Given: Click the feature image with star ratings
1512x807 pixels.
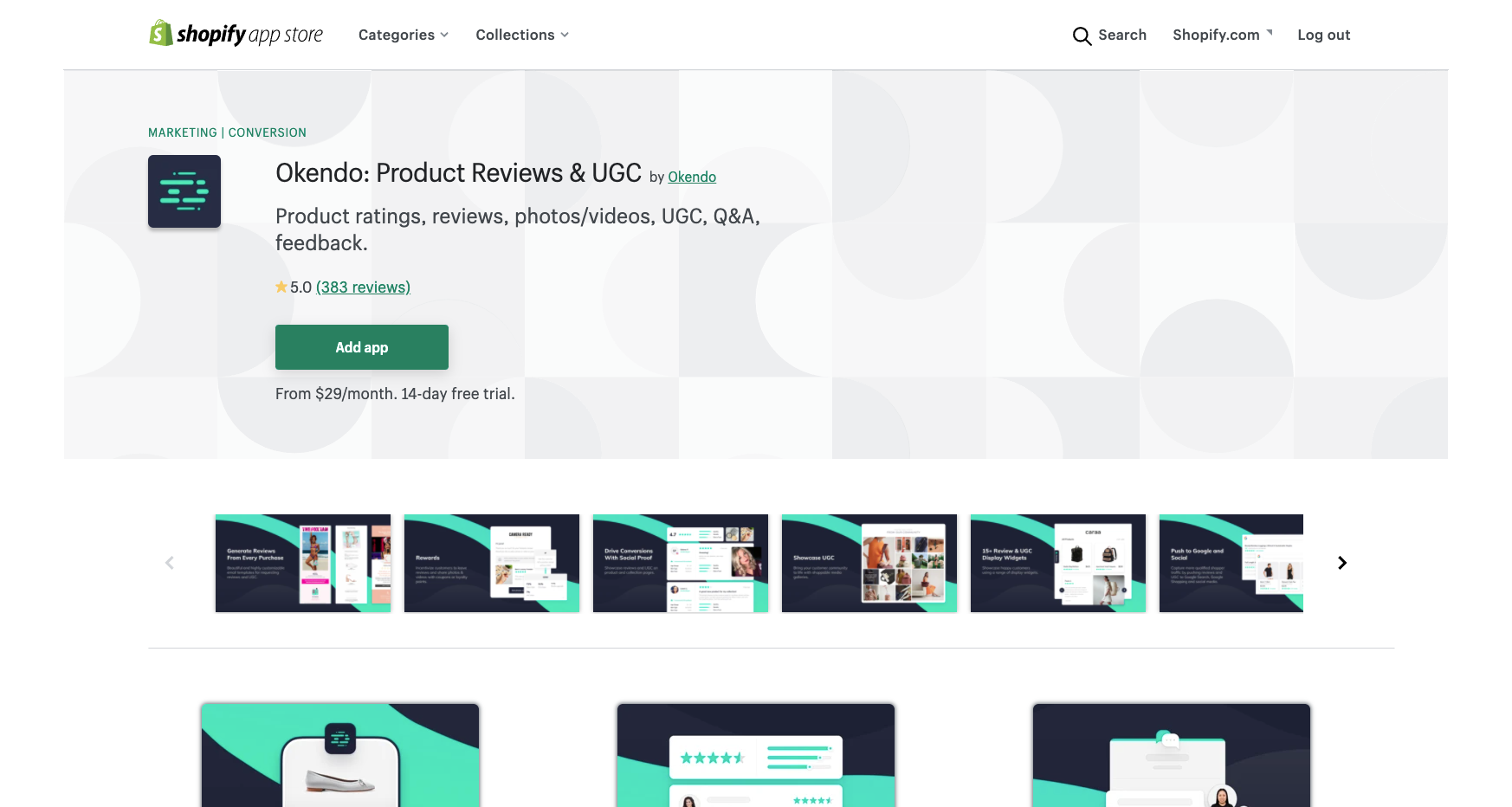Looking at the screenshot, I should [x=756, y=755].
